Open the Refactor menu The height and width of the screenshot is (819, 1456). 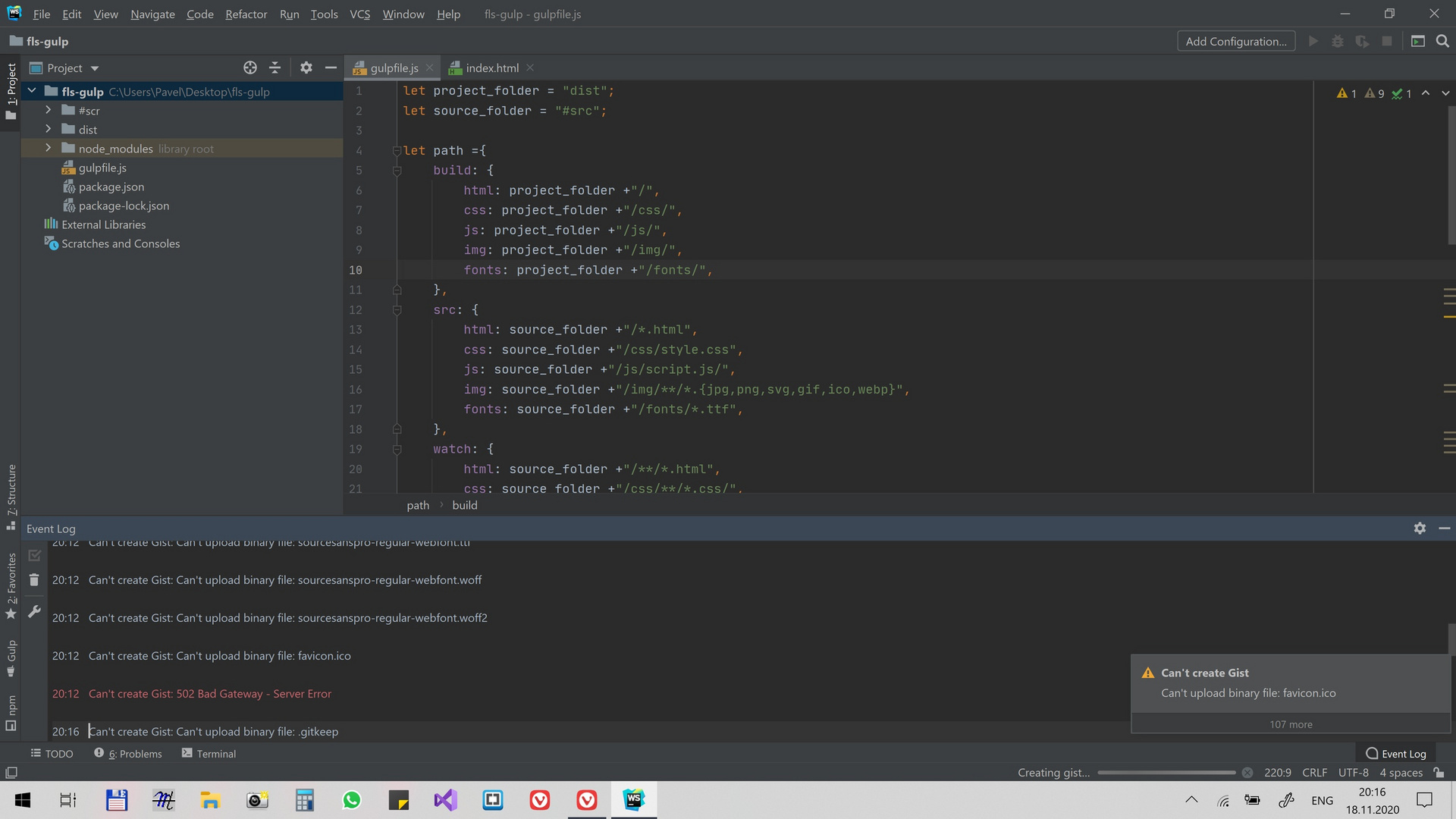tap(246, 14)
